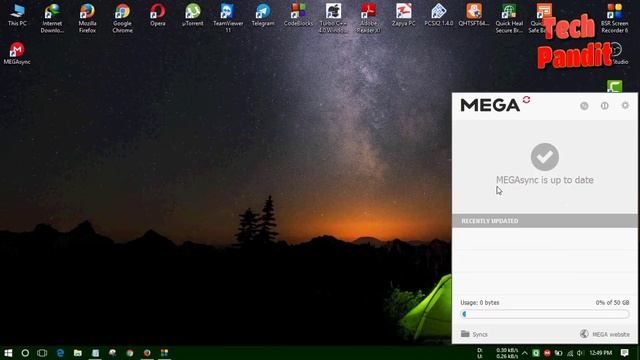
Task: Click the round icon left of pause icon
Action: [584, 106]
